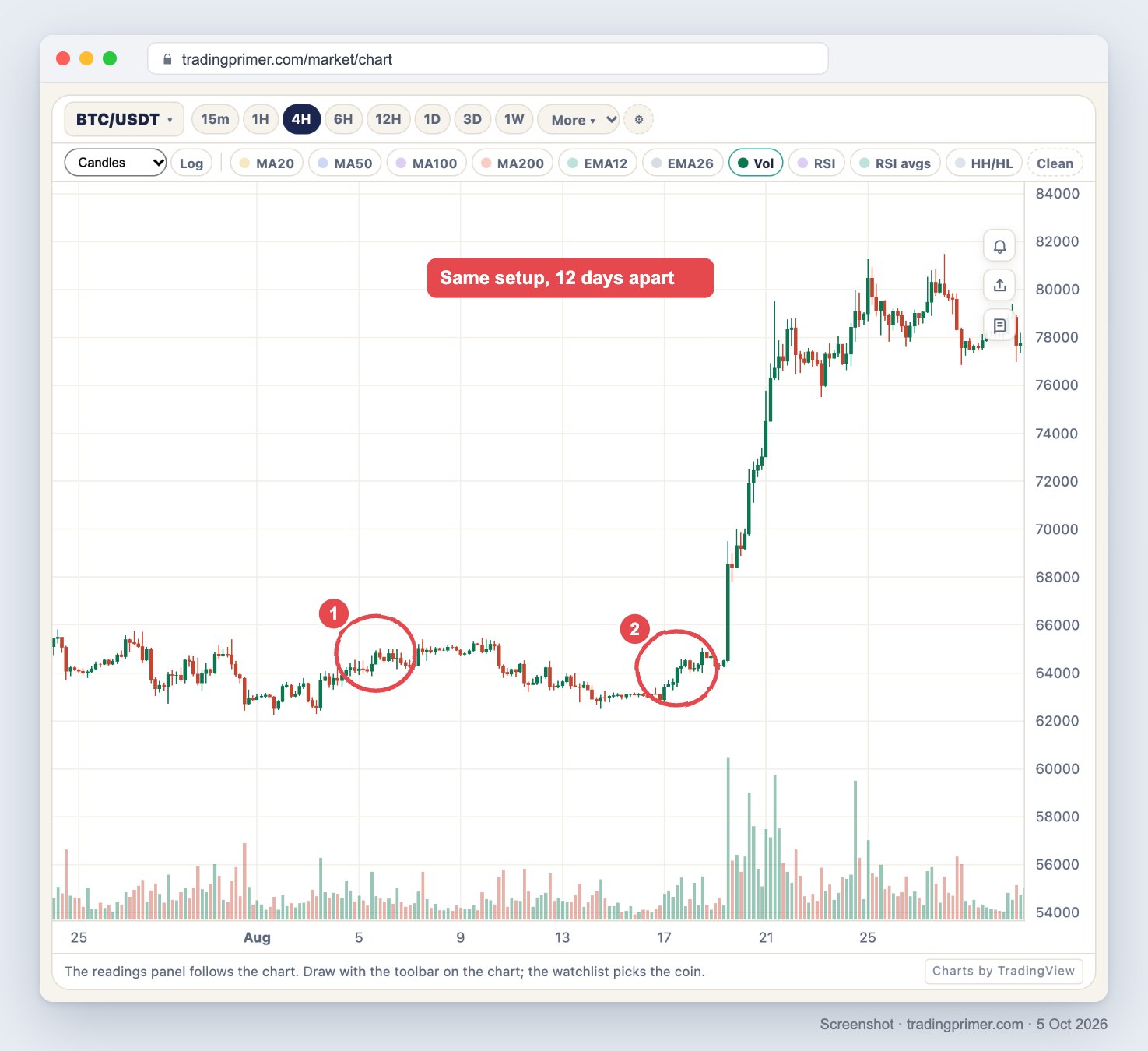Image resolution: width=1148 pixels, height=1051 pixels.
Task: Enable the MA100 overlay
Action: pos(427,163)
